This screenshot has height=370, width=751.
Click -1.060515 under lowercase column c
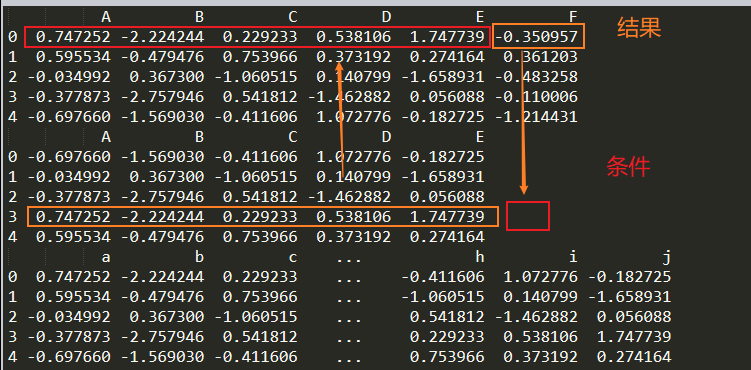point(256,317)
